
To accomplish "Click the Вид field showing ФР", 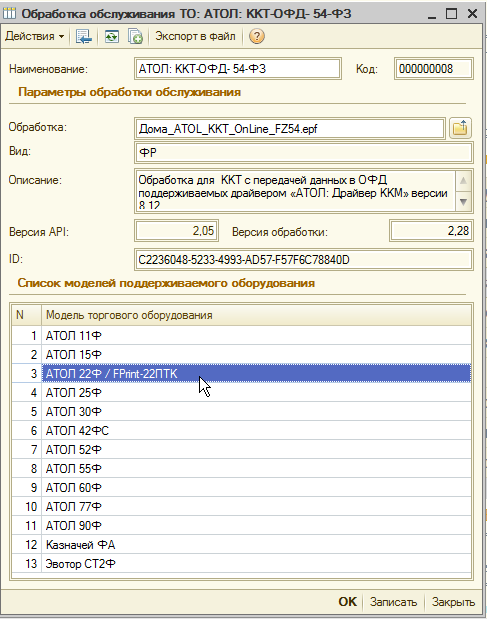I will [x=303, y=152].
